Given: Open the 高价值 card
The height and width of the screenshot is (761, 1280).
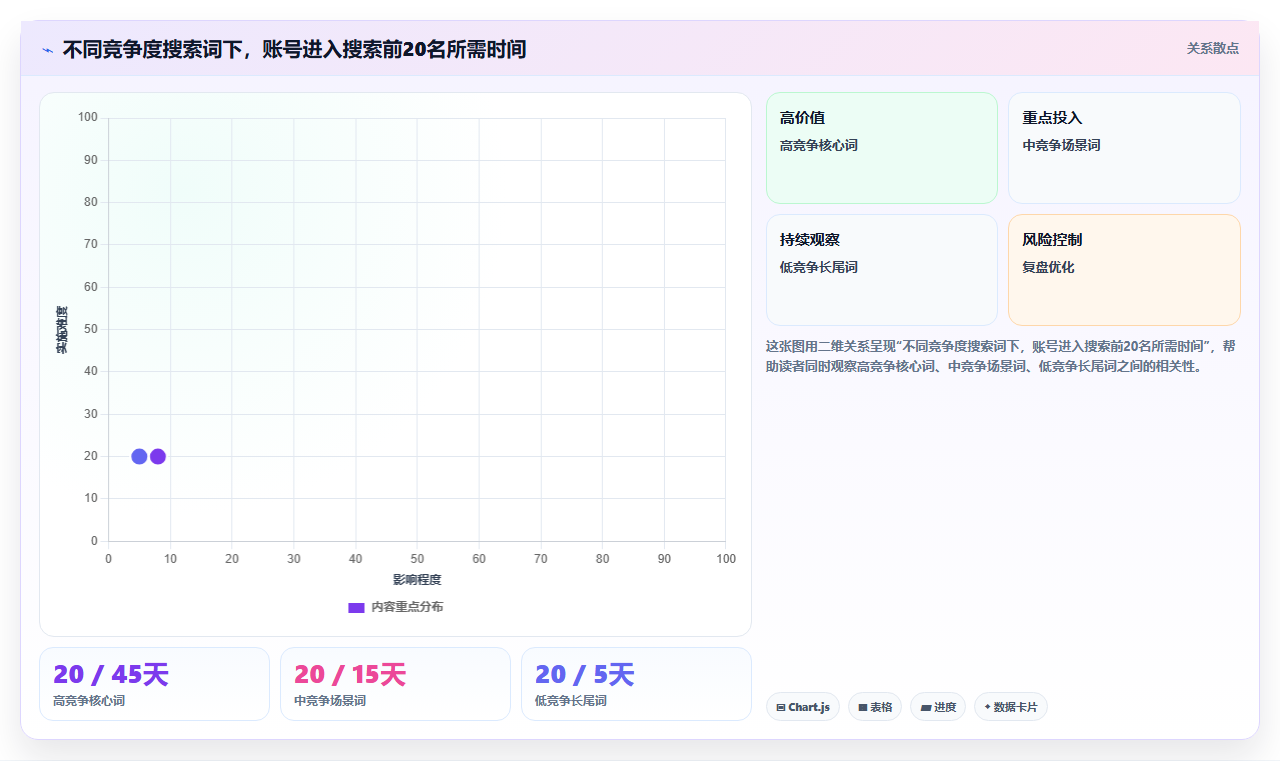Looking at the screenshot, I should [882, 148].
